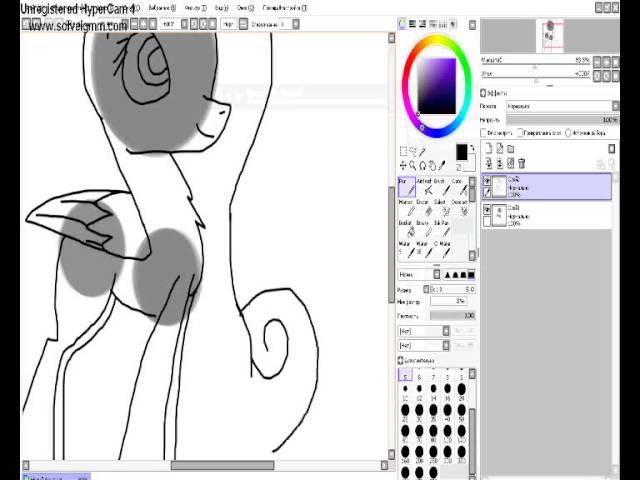The width and height of the screenshot is (640, 480).
Task: Open the color panel options dropdown
Action: 472,25
